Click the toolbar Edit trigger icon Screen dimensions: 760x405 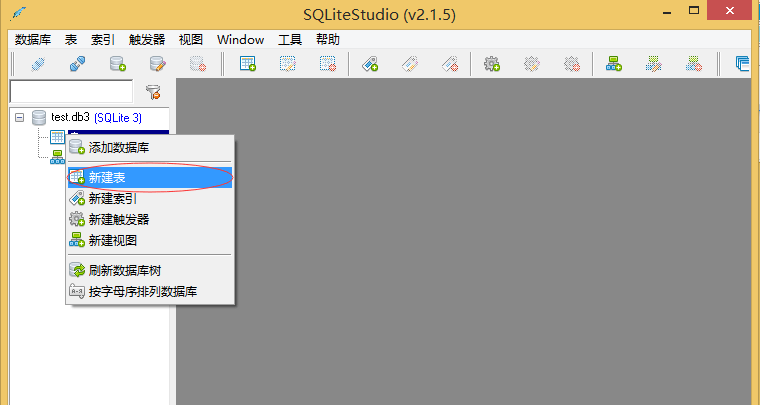532,64
